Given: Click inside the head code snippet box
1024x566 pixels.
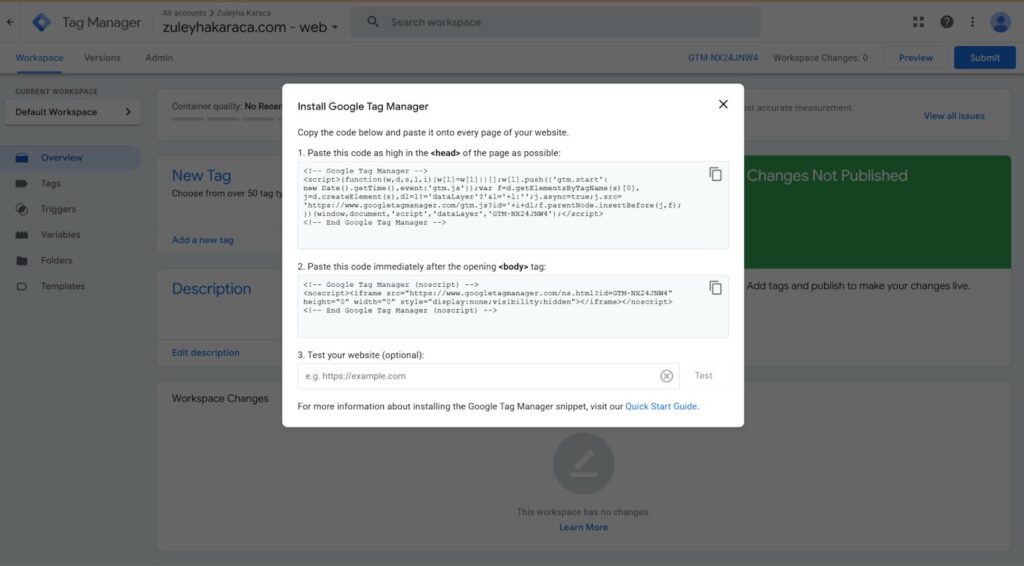Looking at the screenshot, I should click(x=513, y=205).
